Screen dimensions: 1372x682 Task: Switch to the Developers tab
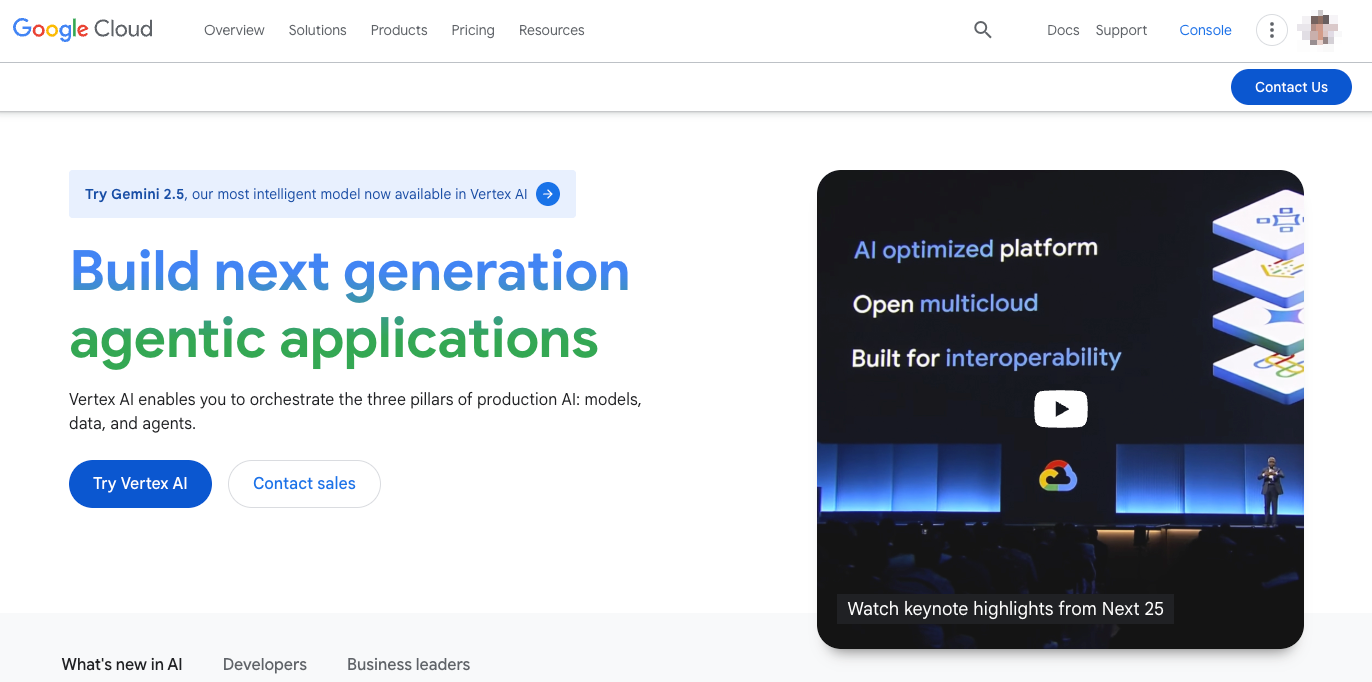(265, 664)
